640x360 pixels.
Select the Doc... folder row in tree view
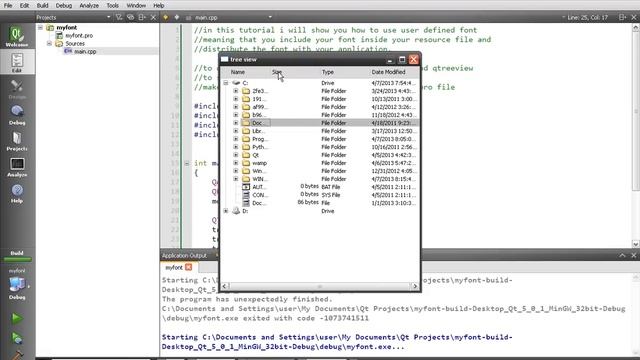tap(319, 123)
